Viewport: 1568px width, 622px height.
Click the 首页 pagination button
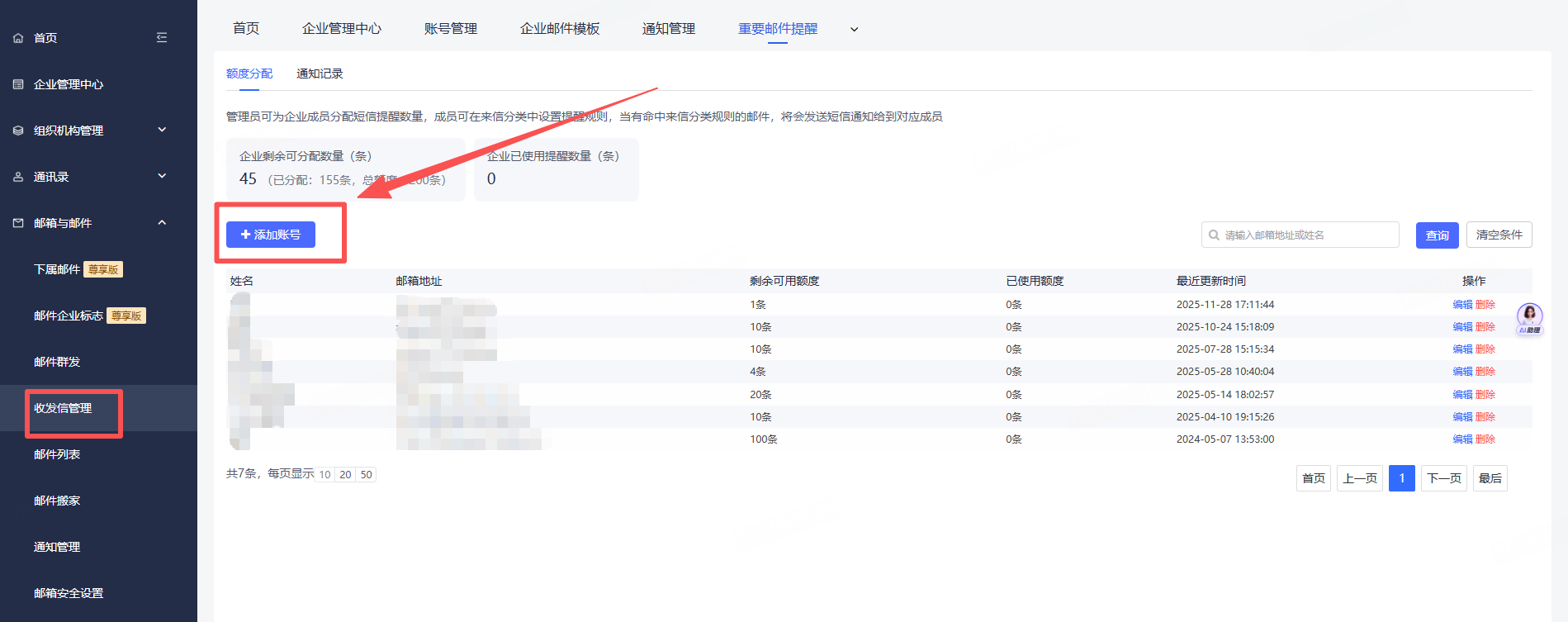[x=1314, y=478]
